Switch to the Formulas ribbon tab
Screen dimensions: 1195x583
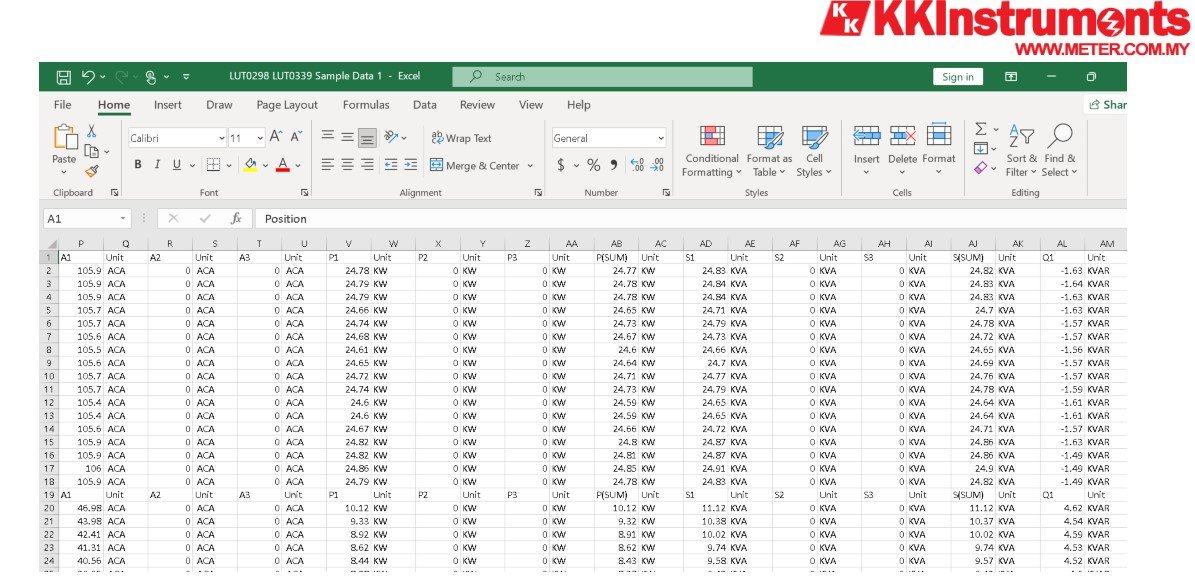(x=366, y=105)
